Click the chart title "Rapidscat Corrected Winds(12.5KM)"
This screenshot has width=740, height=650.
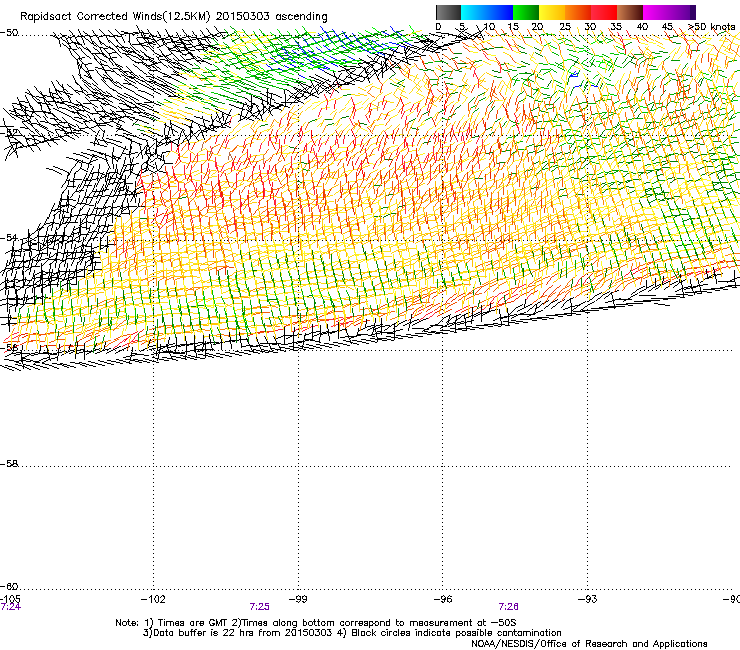pyautogui.click(x=115, y=17)
